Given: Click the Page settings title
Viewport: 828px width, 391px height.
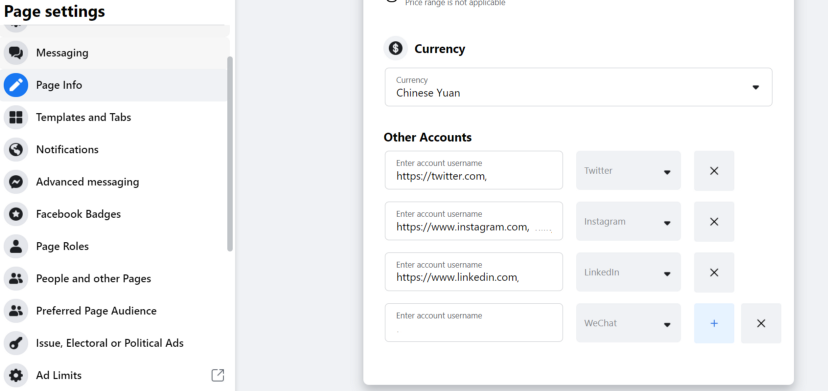Looking at the screenshot, I should (54, 11).
